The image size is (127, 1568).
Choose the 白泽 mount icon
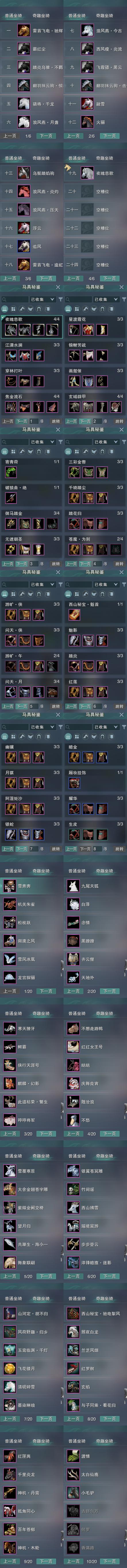[x=73, y=904]
